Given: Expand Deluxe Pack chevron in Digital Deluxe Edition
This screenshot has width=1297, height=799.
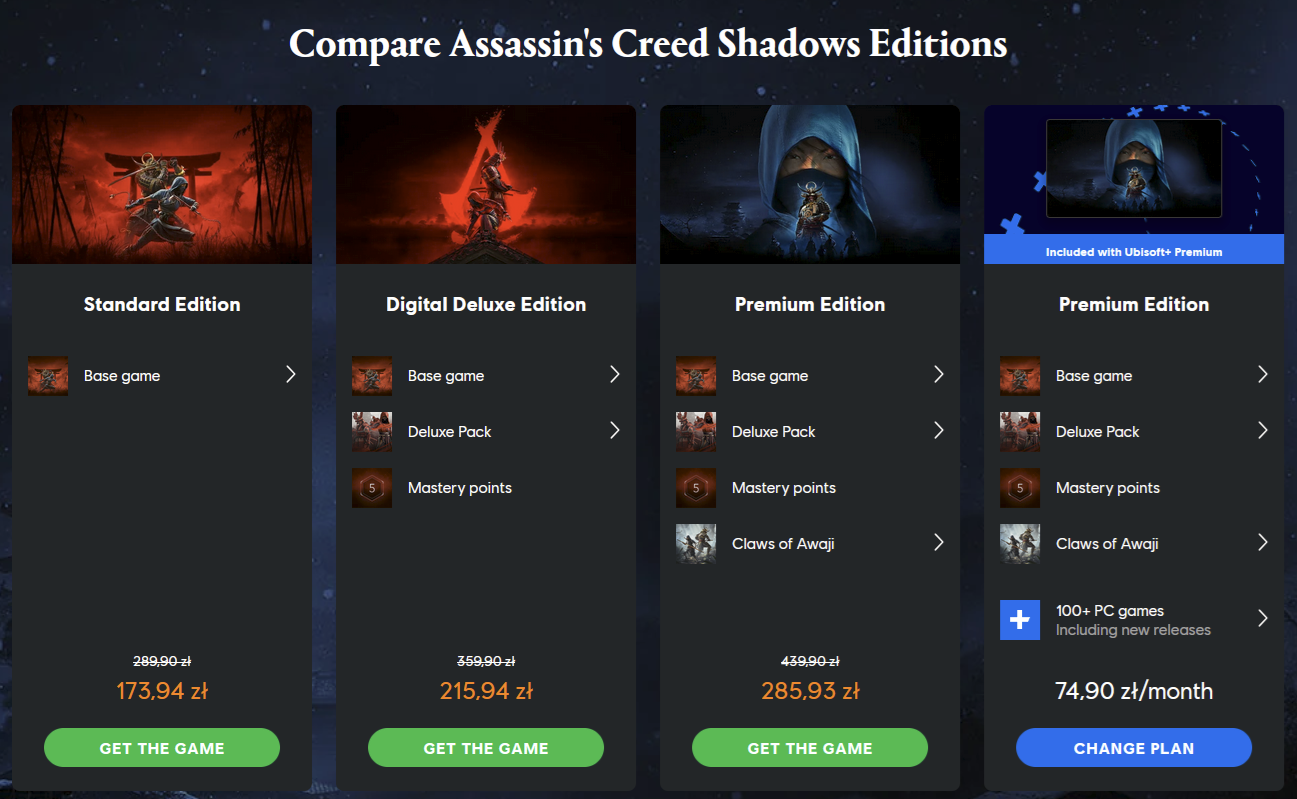Looking at the screenshot, I should (615, 430).
